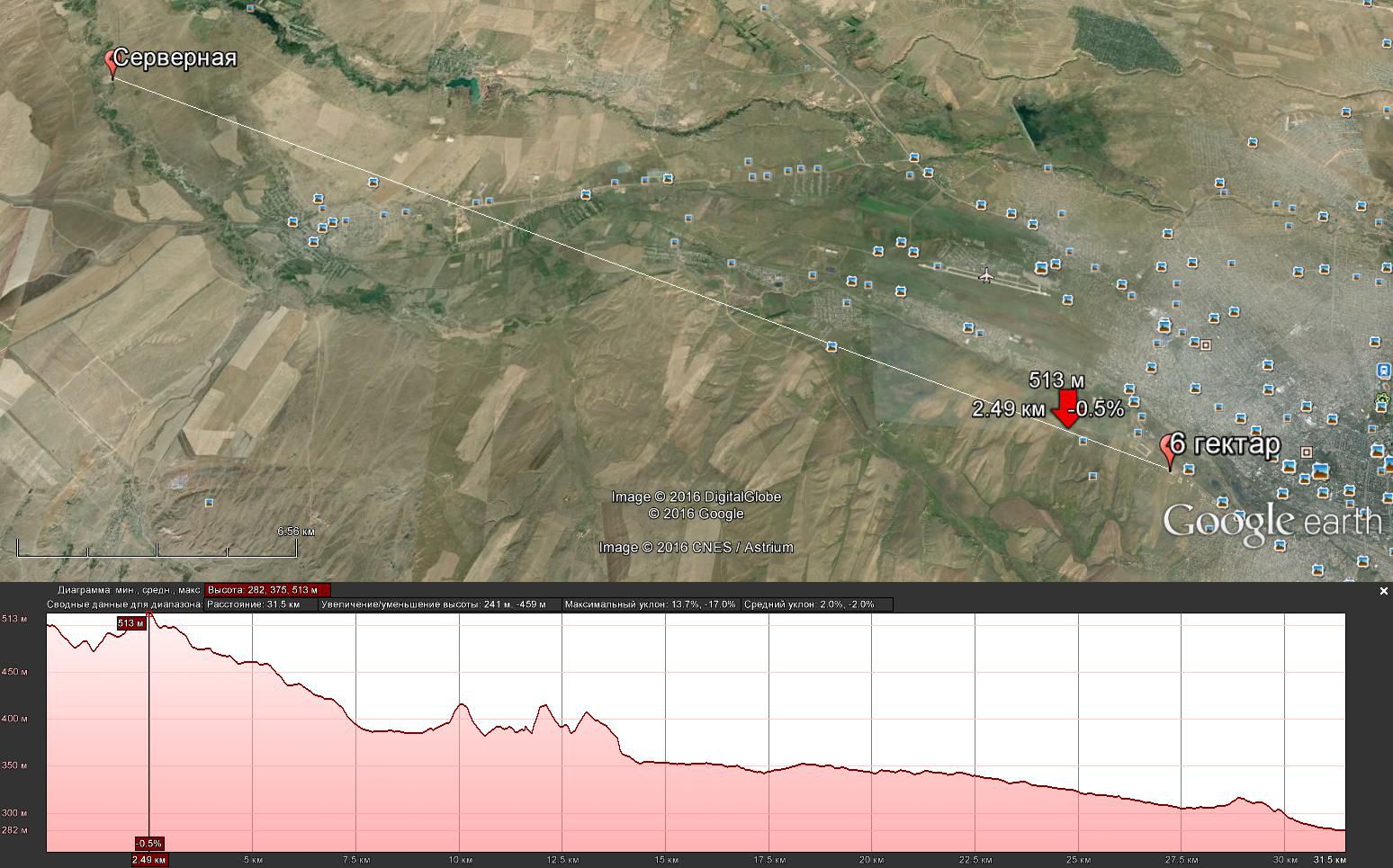
Task: Click the 300 м elevation axis label
Action: click(x=14, y=813)
